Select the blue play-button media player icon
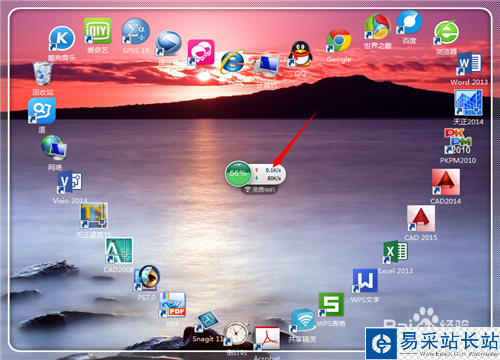 [x=169, y=43]
